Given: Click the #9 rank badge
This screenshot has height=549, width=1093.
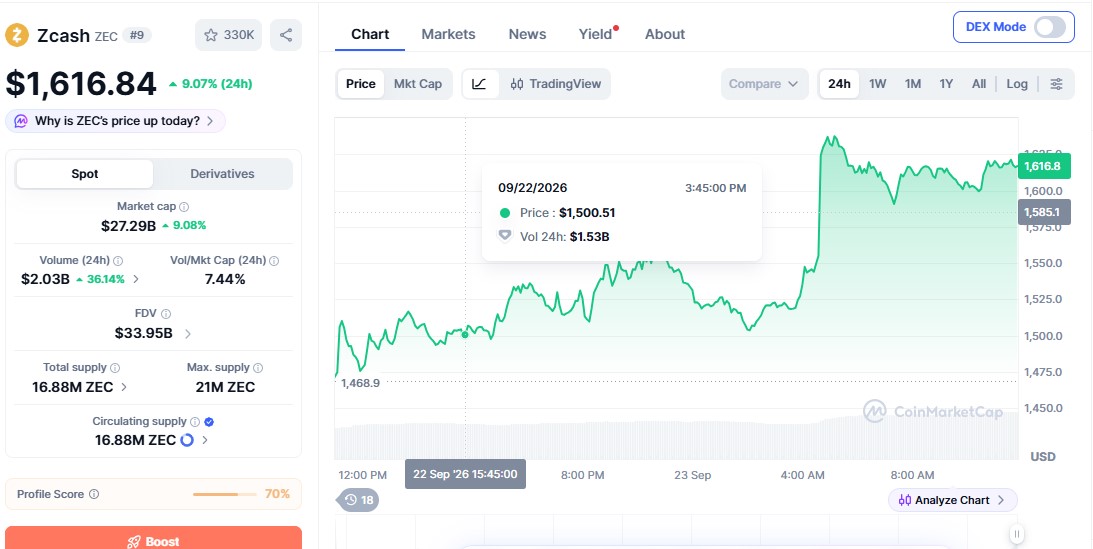Looking at the screenshot, I should 137,35.
